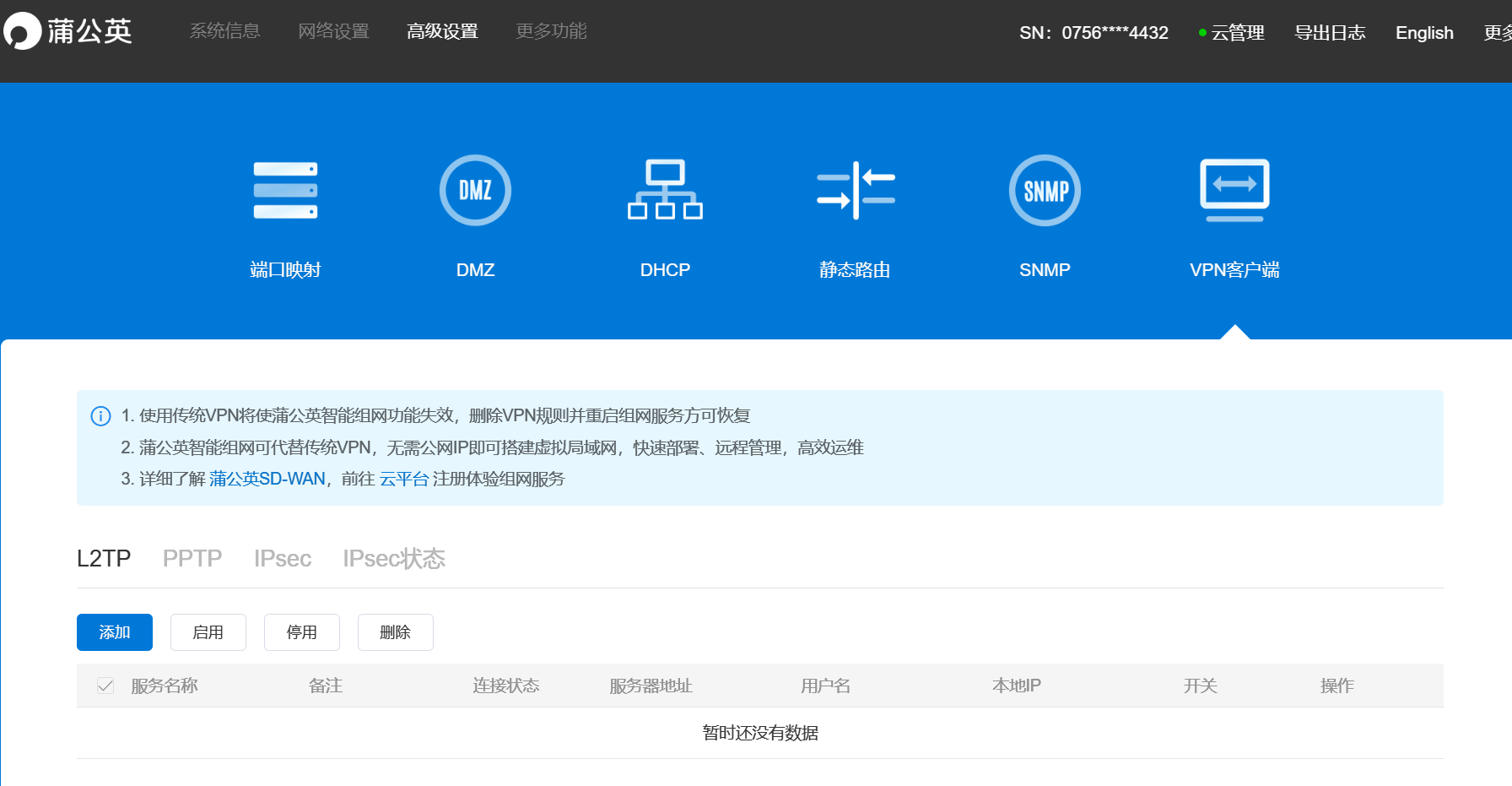Toggle the select-all checkbox beside 服务名称
This screenshot has height=786, width=1512.
[x=105, y=686]
